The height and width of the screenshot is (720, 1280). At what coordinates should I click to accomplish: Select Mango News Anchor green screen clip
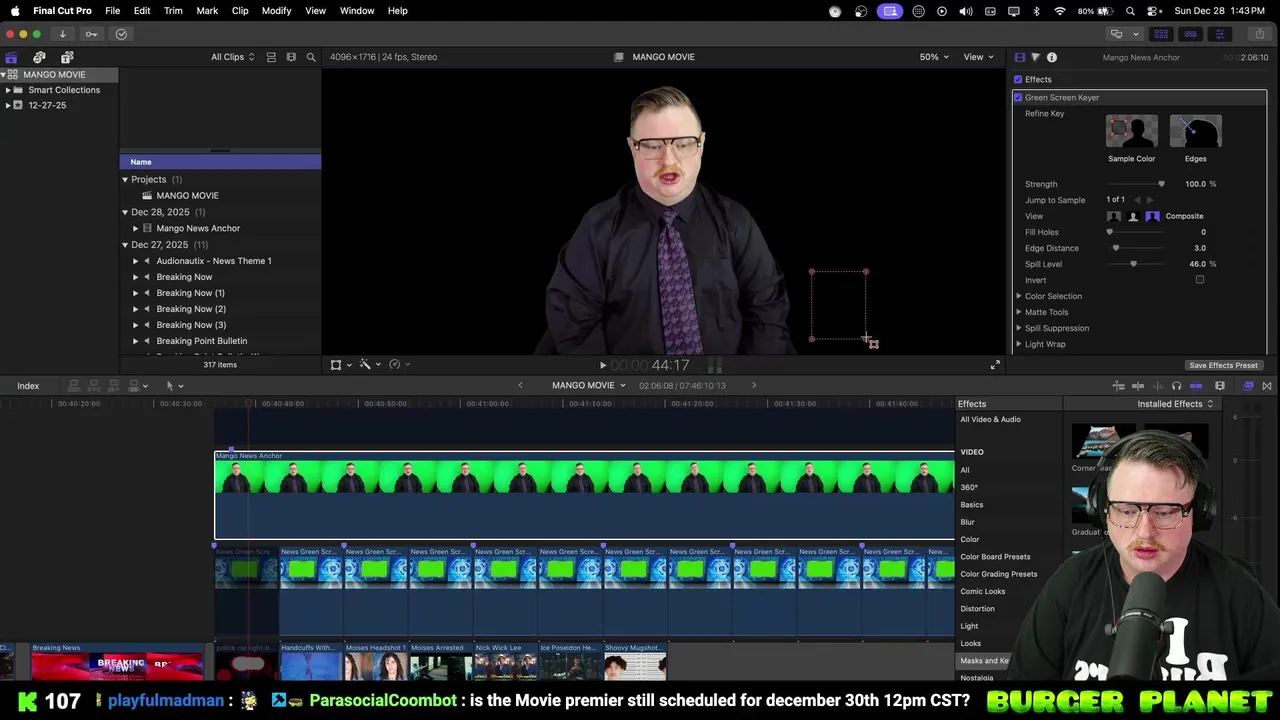click(x=584, y=496)
